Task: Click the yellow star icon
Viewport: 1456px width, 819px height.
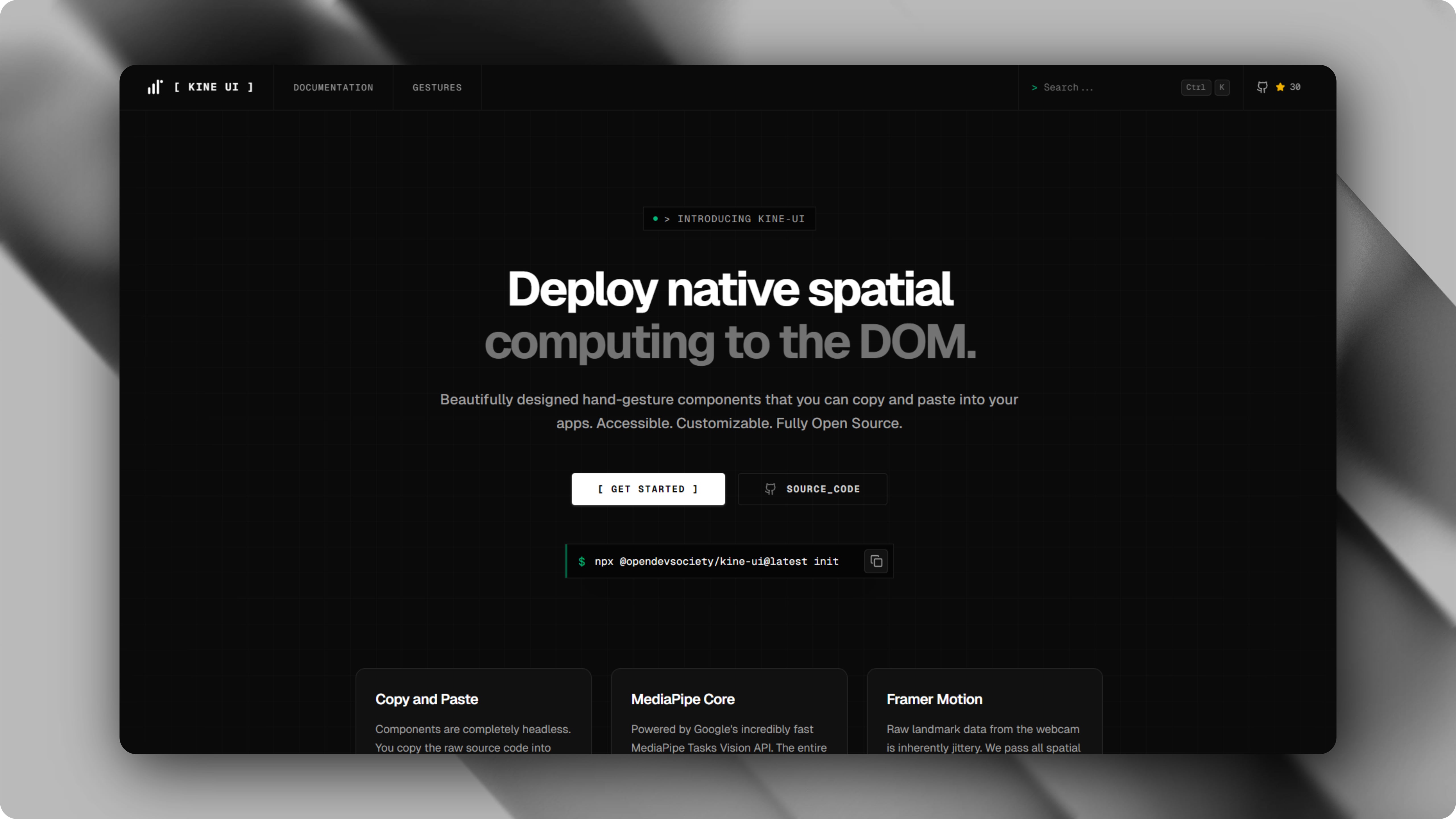Action: (1280, 87)
